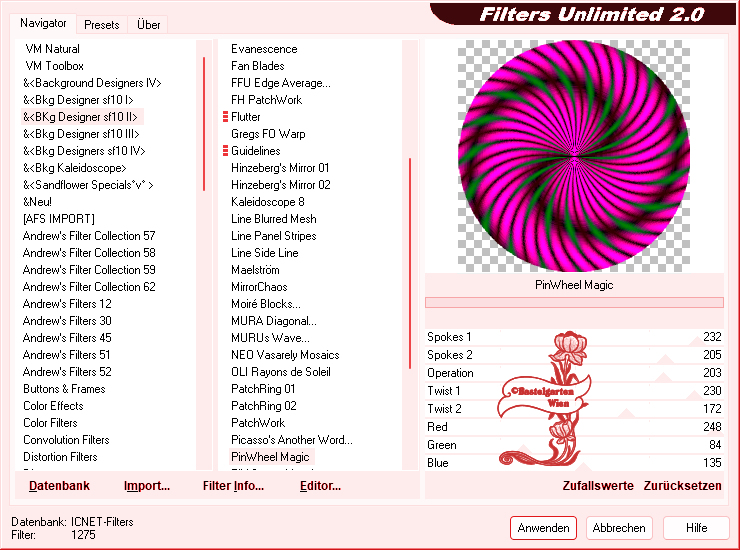Choose PinWheel Magic filter in list
740x550 pixels.
coord(270,457)
